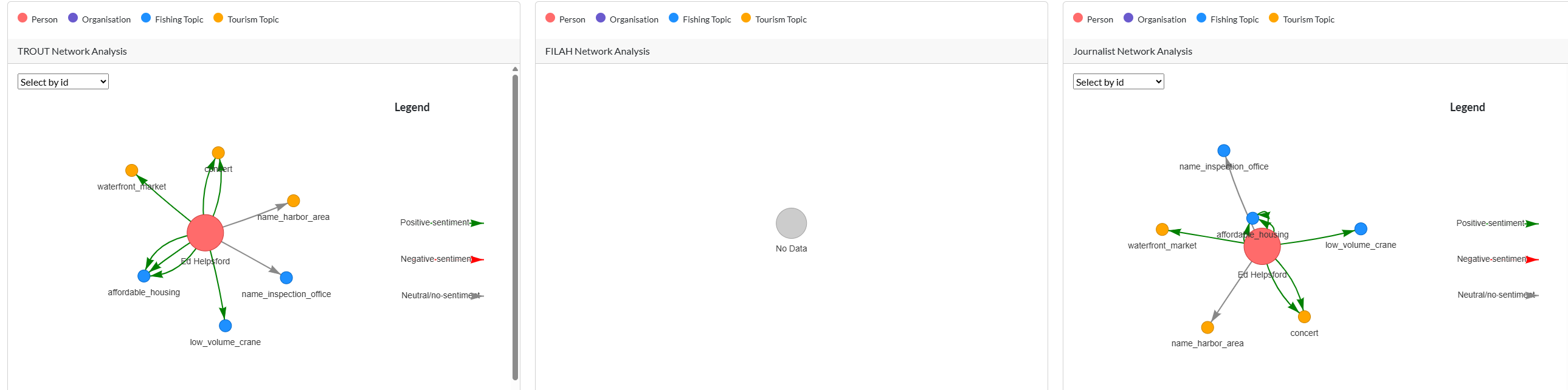Click name_inspection_office node in Journalist network
The width and height of the screenshot is (1568, 390).
[1223, 151]
